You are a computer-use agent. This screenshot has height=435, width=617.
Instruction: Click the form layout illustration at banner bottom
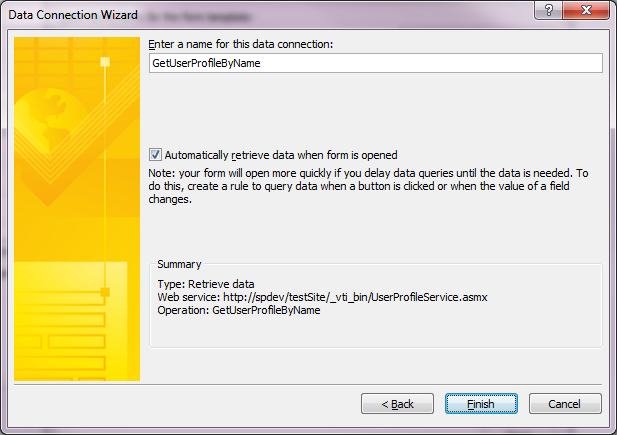click(71, 321)
